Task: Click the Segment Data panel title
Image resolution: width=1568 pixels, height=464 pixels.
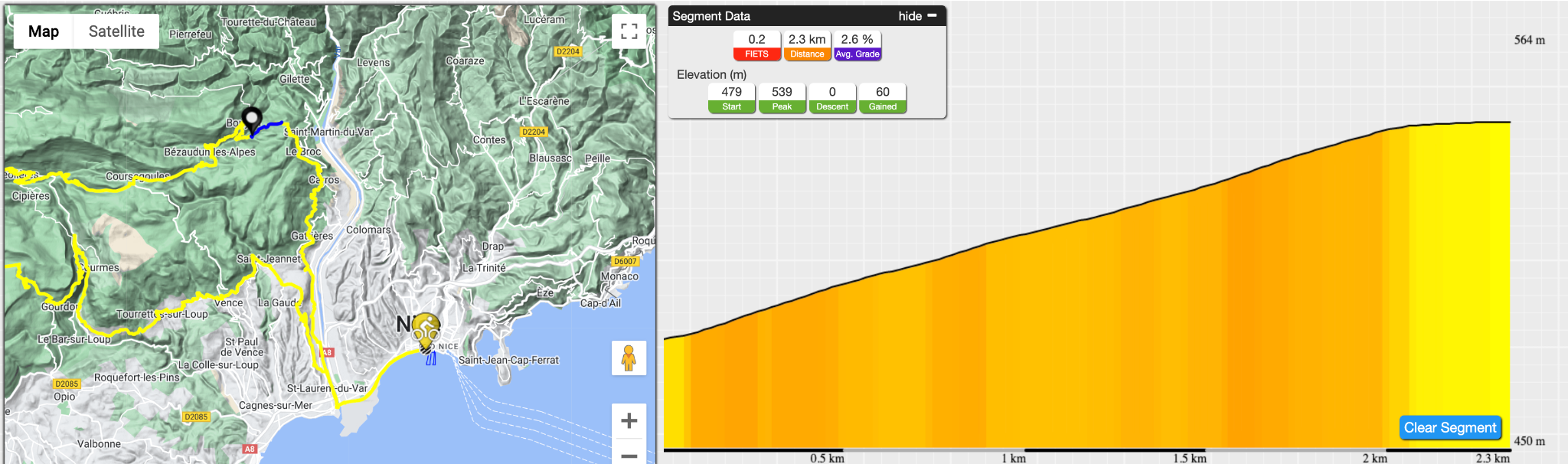Action: point(711,16)
